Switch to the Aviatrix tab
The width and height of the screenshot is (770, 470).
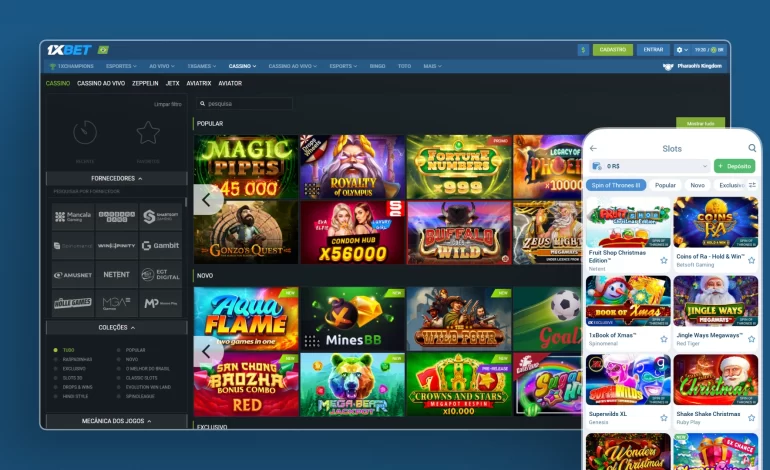(198, 83)
